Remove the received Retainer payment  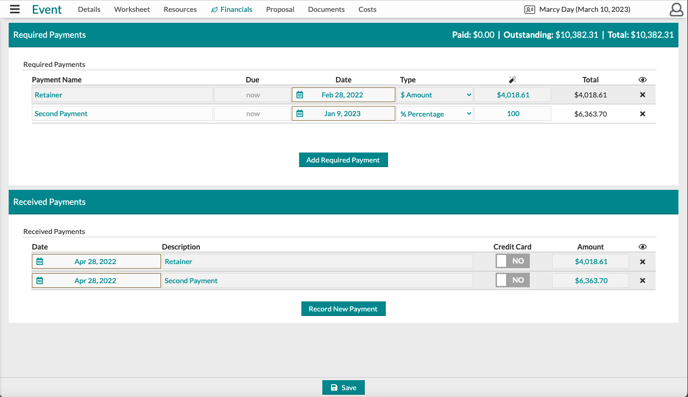[x=642, y=262]
